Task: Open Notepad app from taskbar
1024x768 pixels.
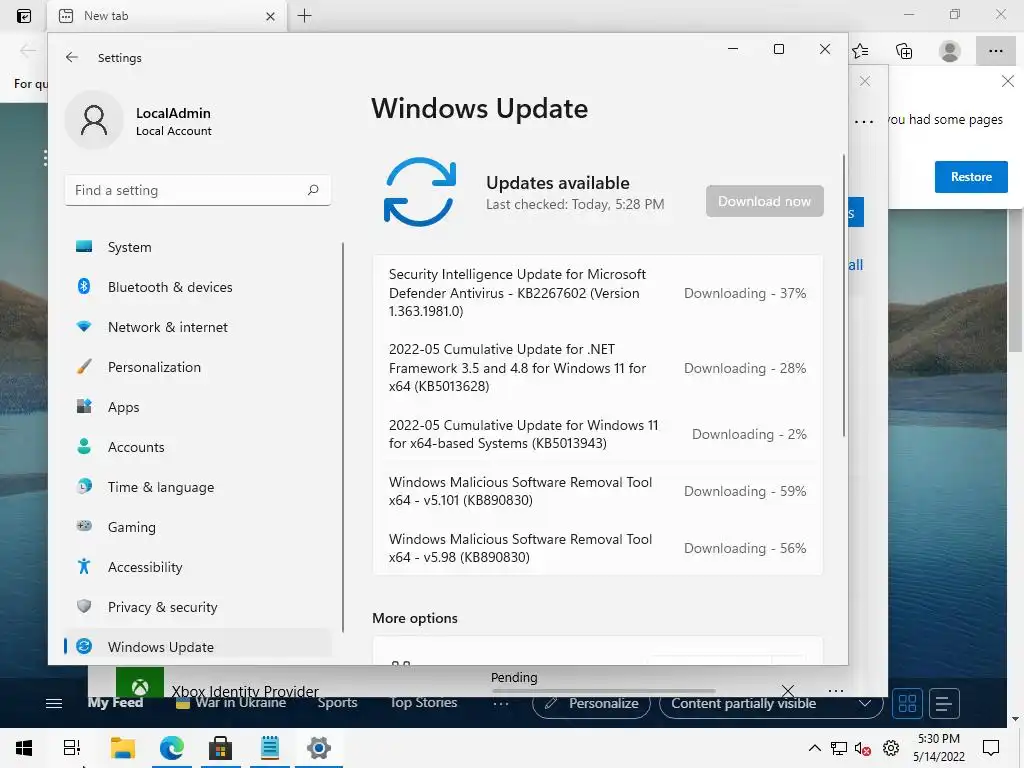Action: click(270, 748)
